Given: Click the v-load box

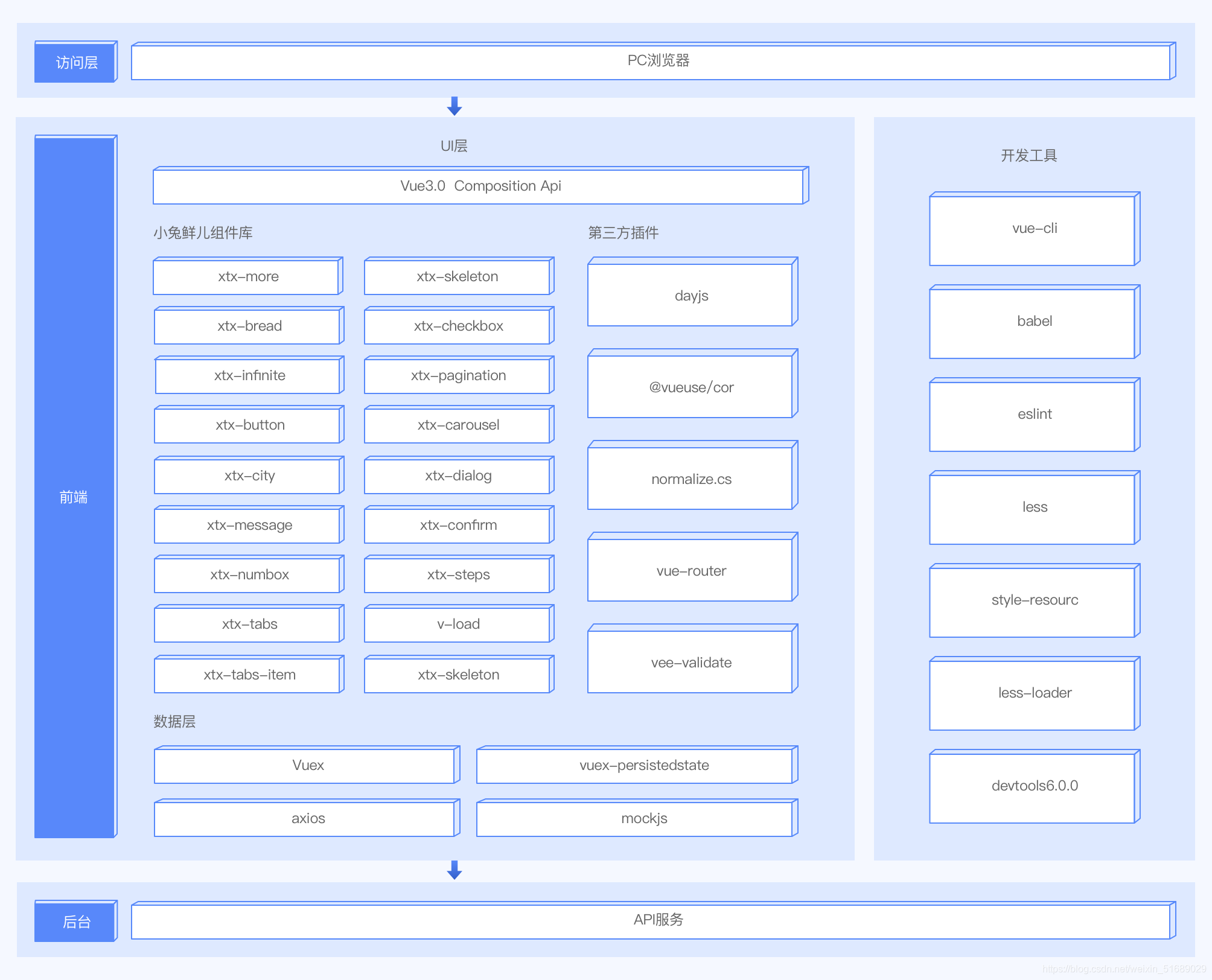Looking at the screenshot, I should (x=459, y=623).
